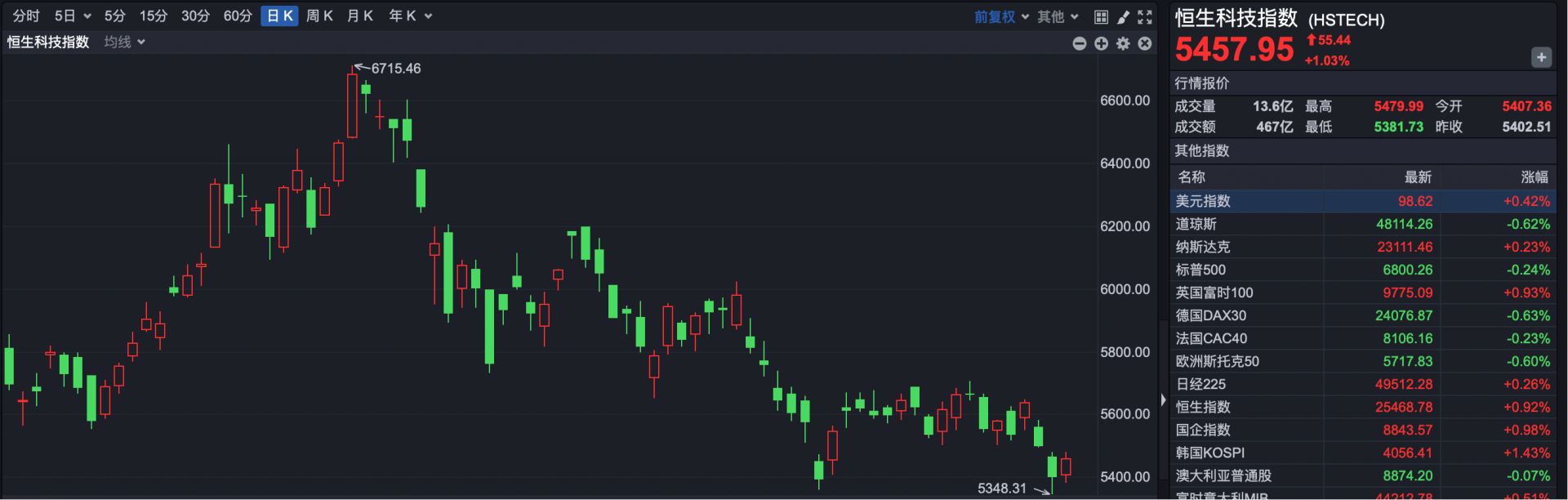1568x500 pixels.
Task: Switch to the 分时 intraday tab
Action: coord(26,16)
